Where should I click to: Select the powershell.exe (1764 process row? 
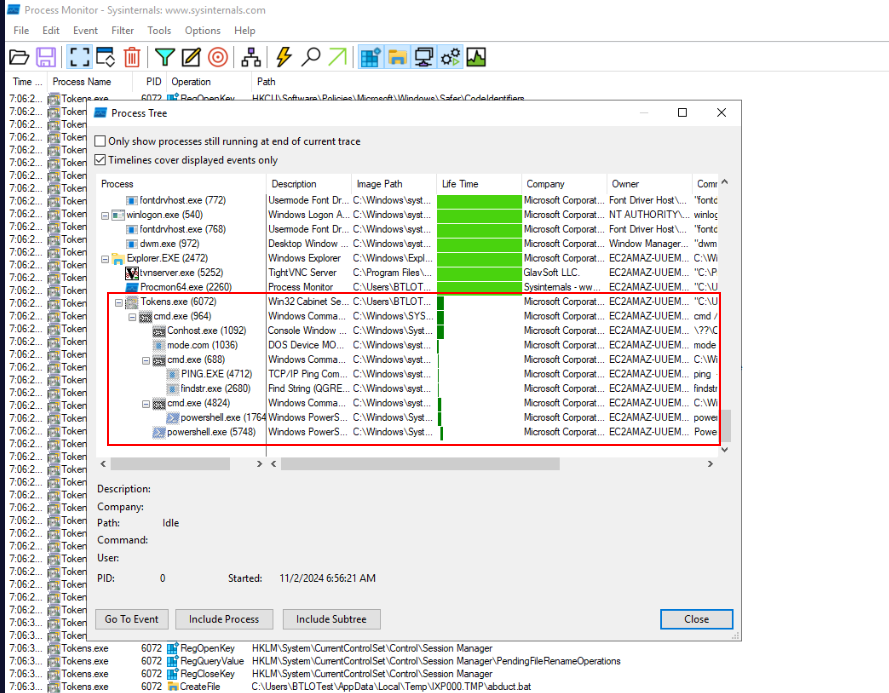pos(216,418)
